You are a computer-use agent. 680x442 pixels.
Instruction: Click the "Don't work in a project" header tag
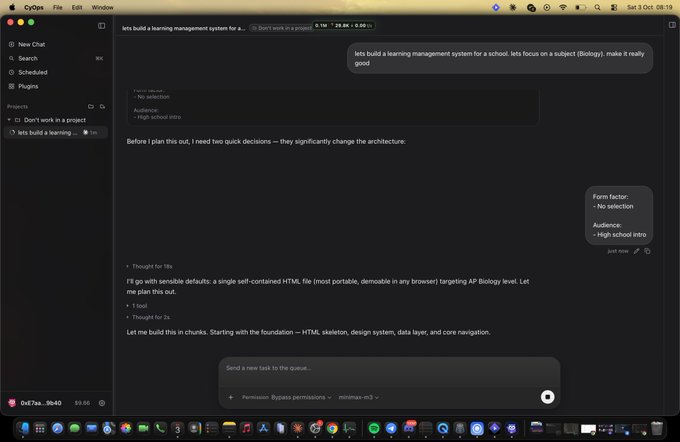click(281, 28)
